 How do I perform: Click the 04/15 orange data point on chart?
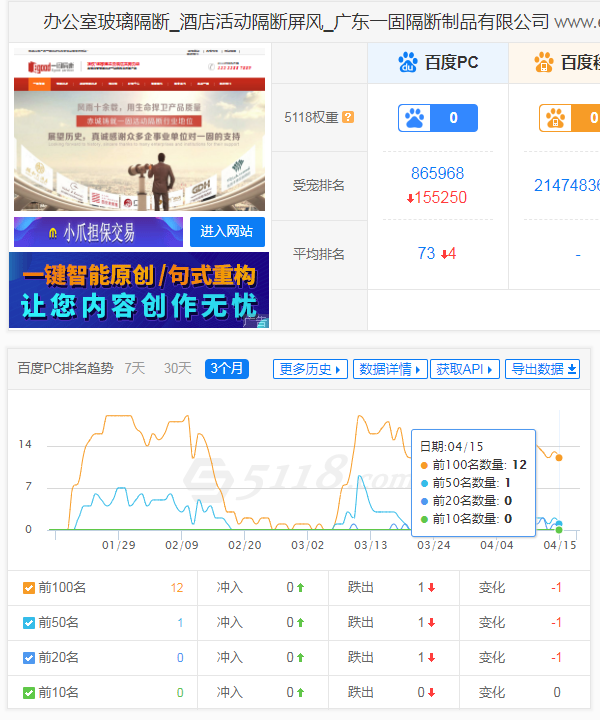pos(559,458)
